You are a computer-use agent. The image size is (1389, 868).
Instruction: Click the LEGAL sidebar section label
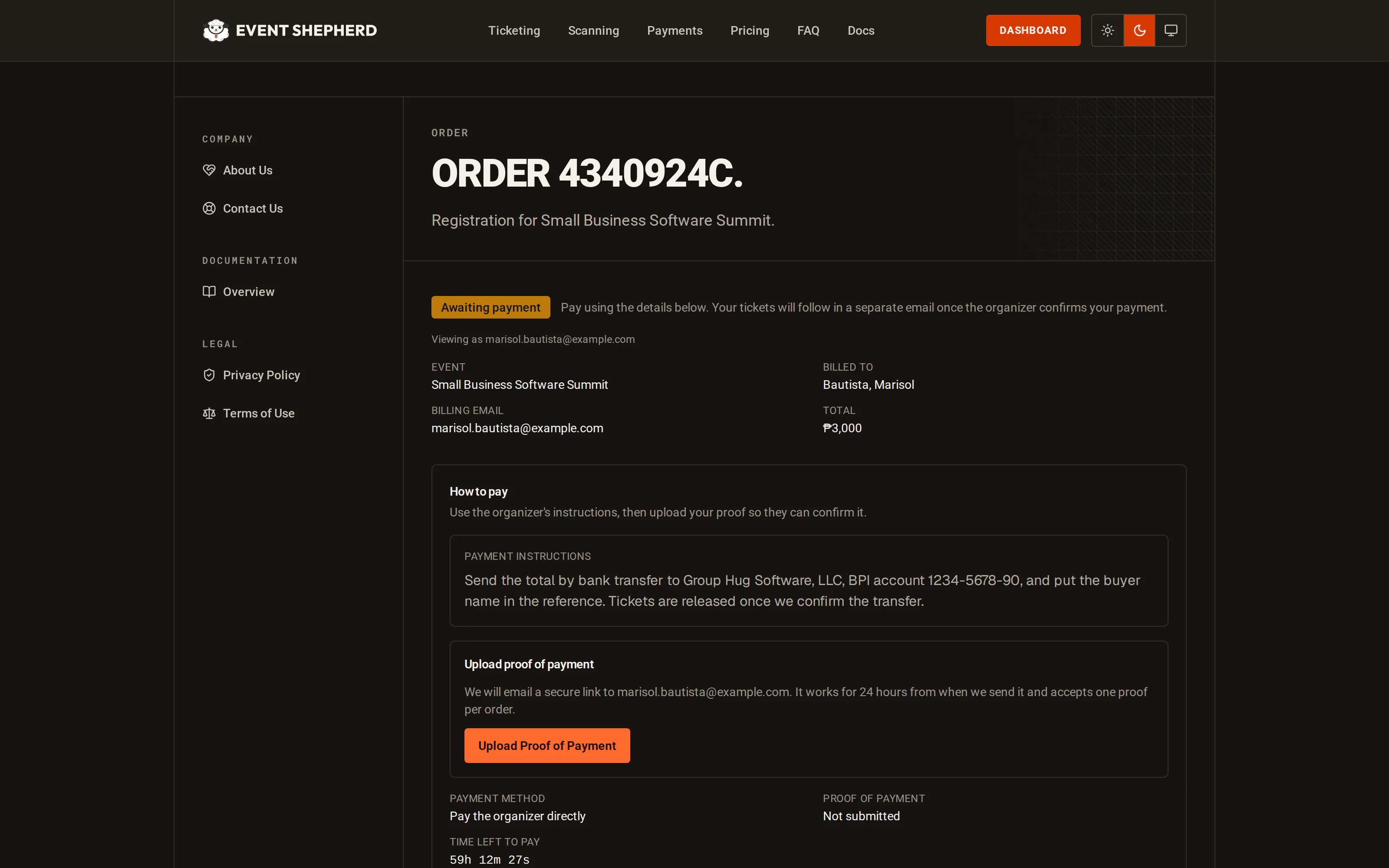click(x=220, y=344)
